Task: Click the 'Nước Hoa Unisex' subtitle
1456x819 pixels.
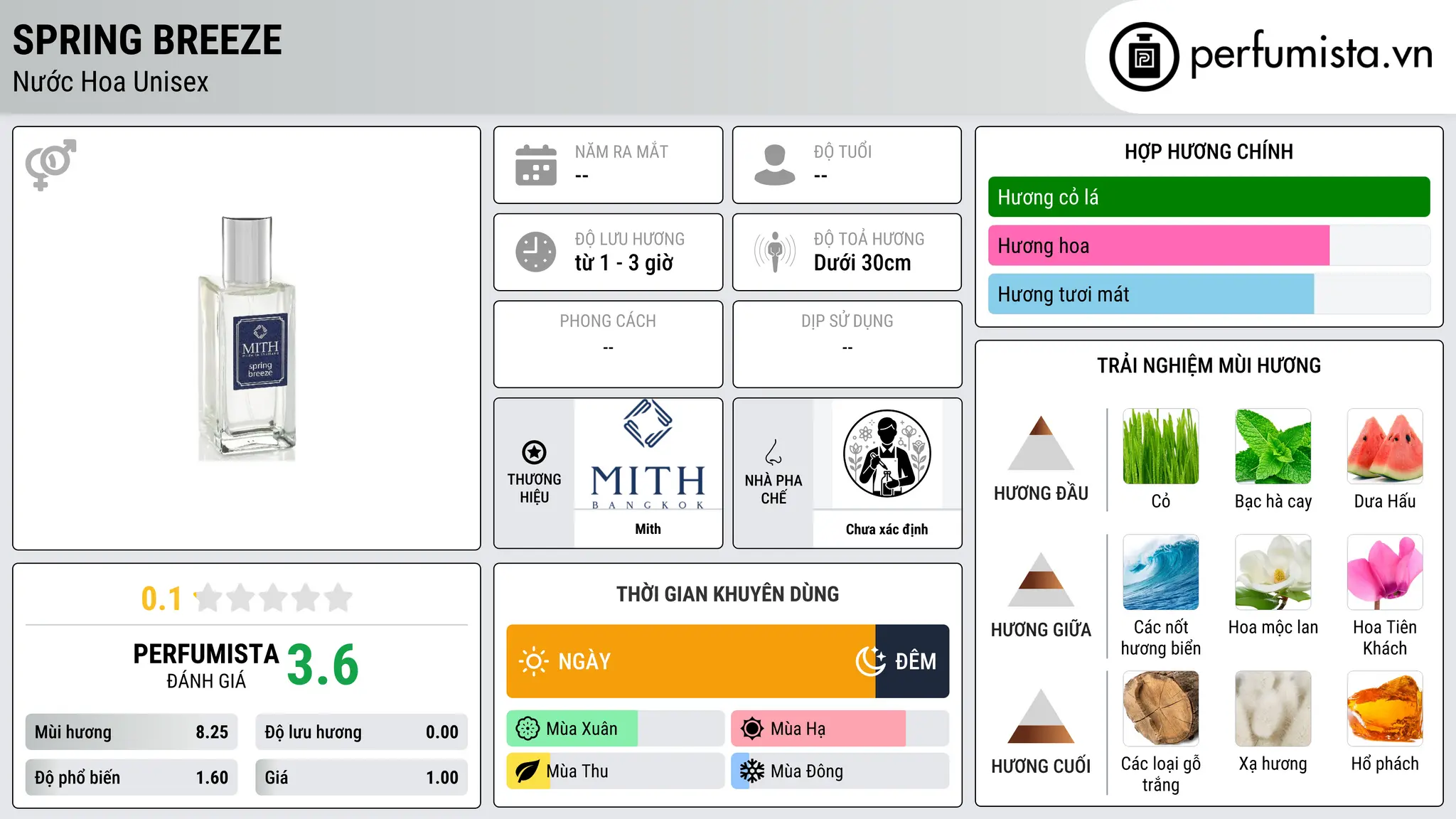Action: point(111,82)
